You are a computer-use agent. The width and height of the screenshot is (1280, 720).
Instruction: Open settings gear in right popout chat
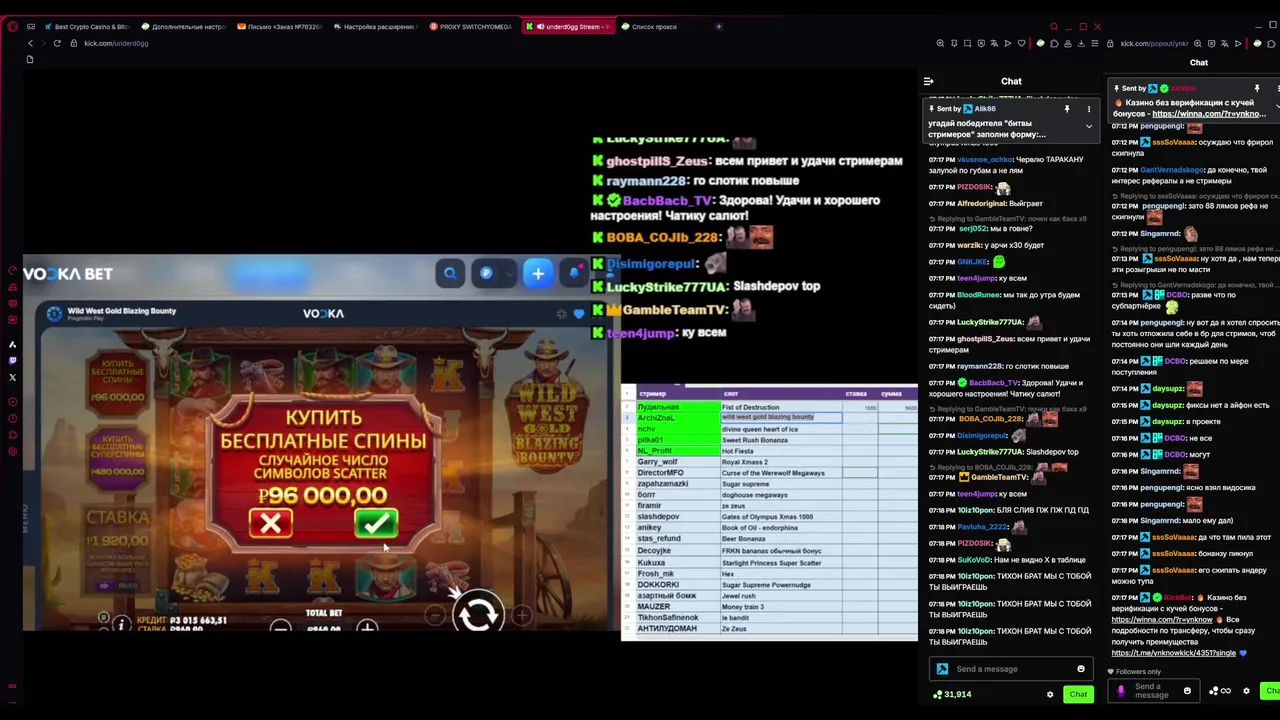[x=1246, y=691]
